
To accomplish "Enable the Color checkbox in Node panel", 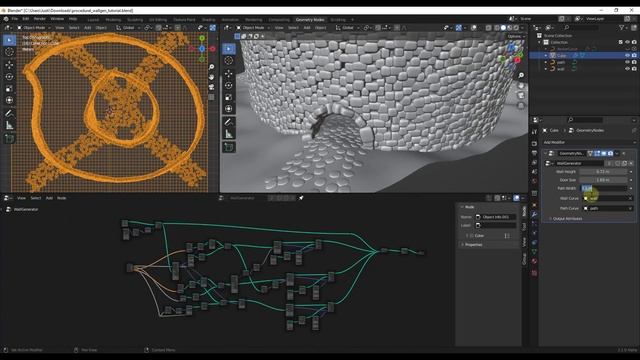I will pos(472,236).
